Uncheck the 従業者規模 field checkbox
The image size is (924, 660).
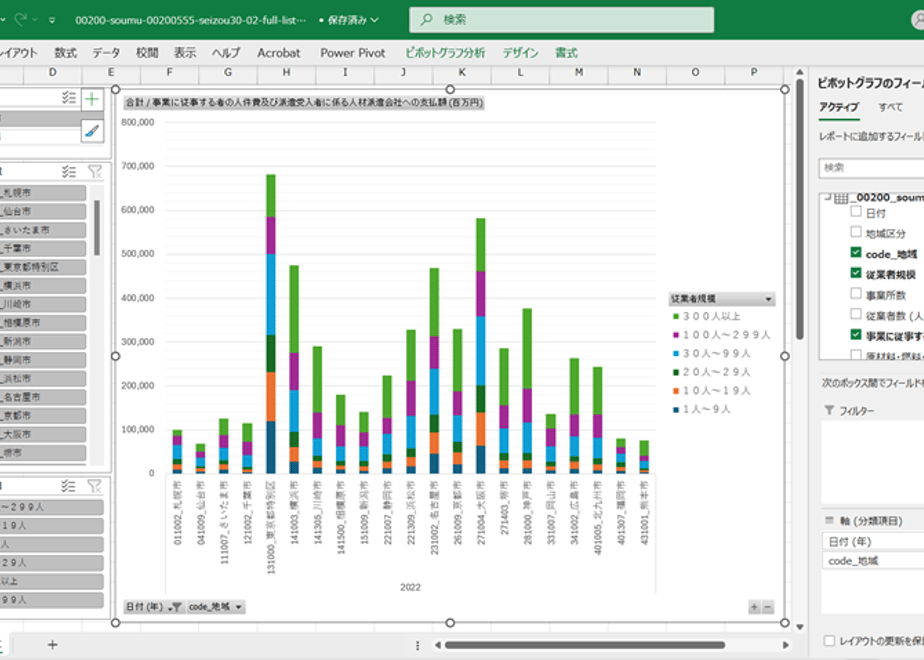pos(856,273)
